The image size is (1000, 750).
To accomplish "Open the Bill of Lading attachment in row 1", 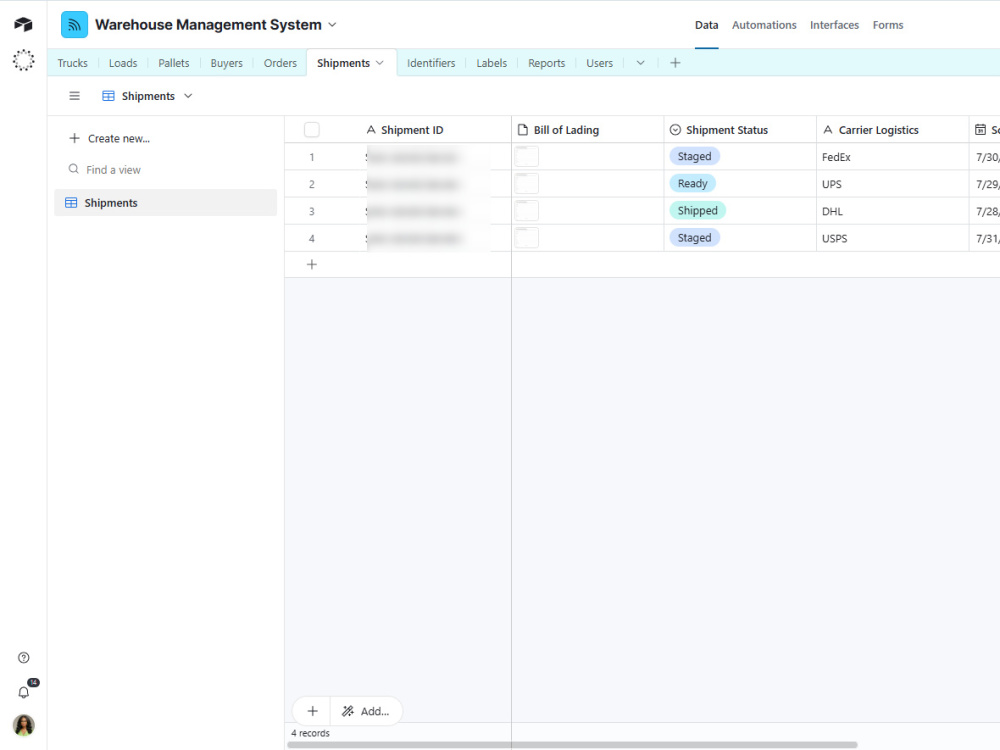I will (527, 156).
